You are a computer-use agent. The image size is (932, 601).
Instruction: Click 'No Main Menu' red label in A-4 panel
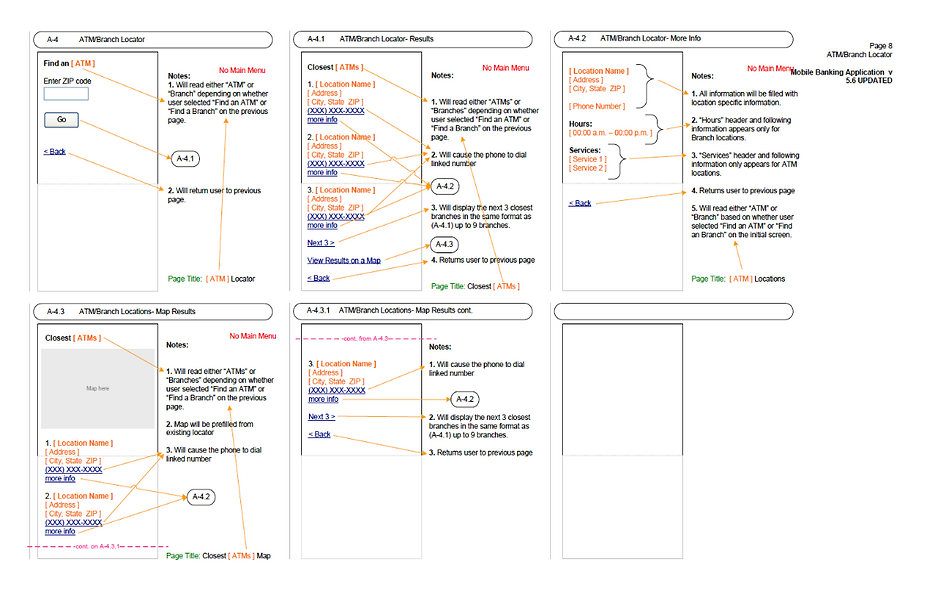coord(242,70)
